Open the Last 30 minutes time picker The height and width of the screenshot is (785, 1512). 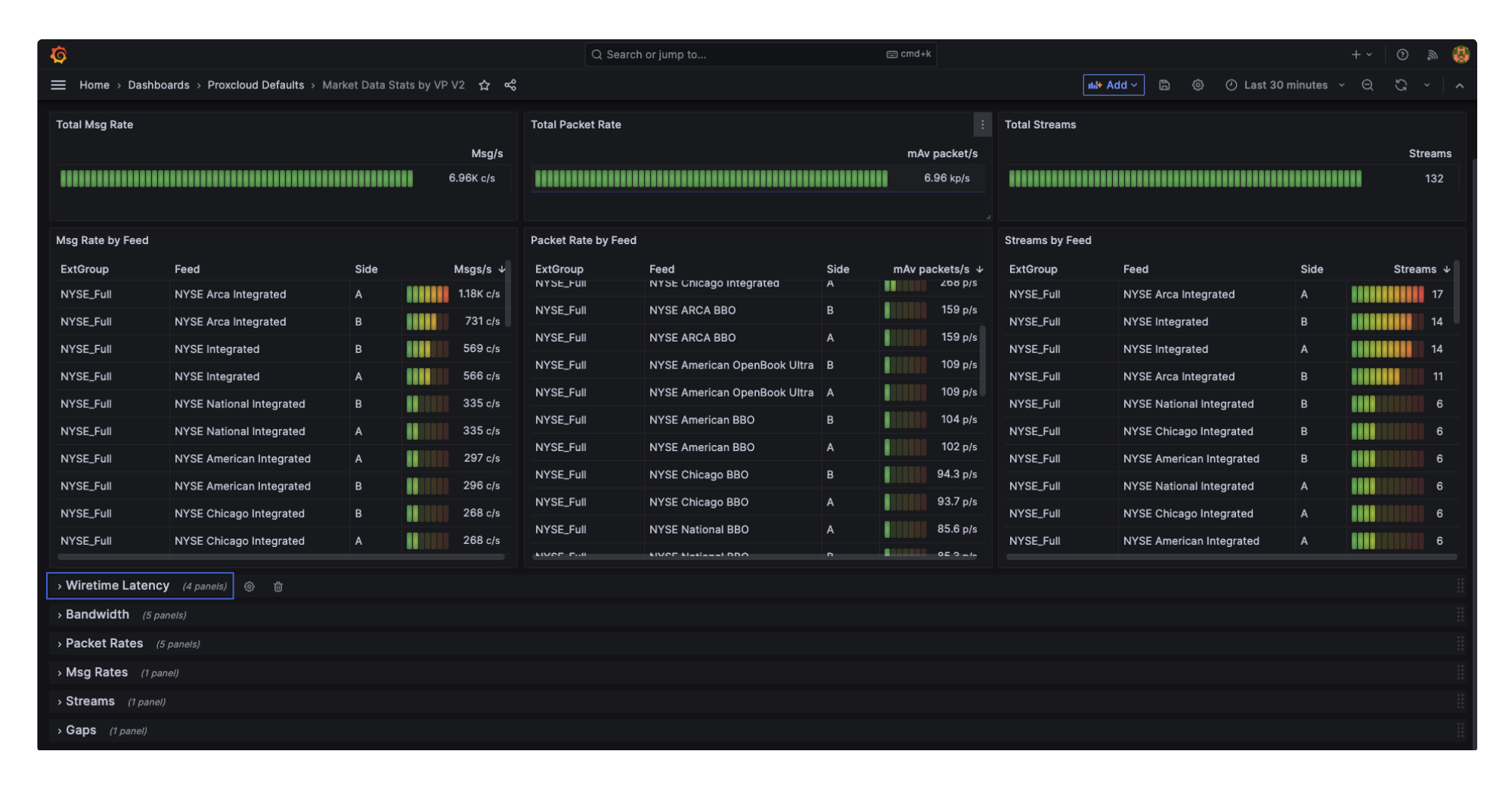pyautogui.click(x=1284, y=85)
